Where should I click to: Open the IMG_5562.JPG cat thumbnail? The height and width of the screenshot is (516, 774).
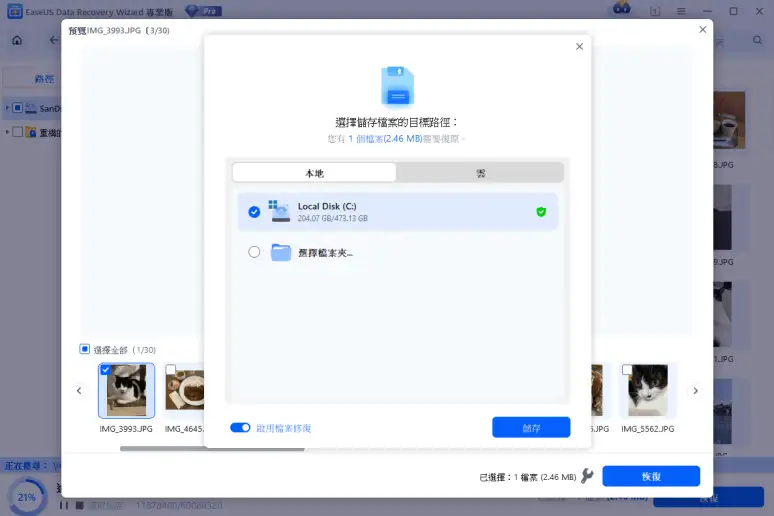click(647, 390)
